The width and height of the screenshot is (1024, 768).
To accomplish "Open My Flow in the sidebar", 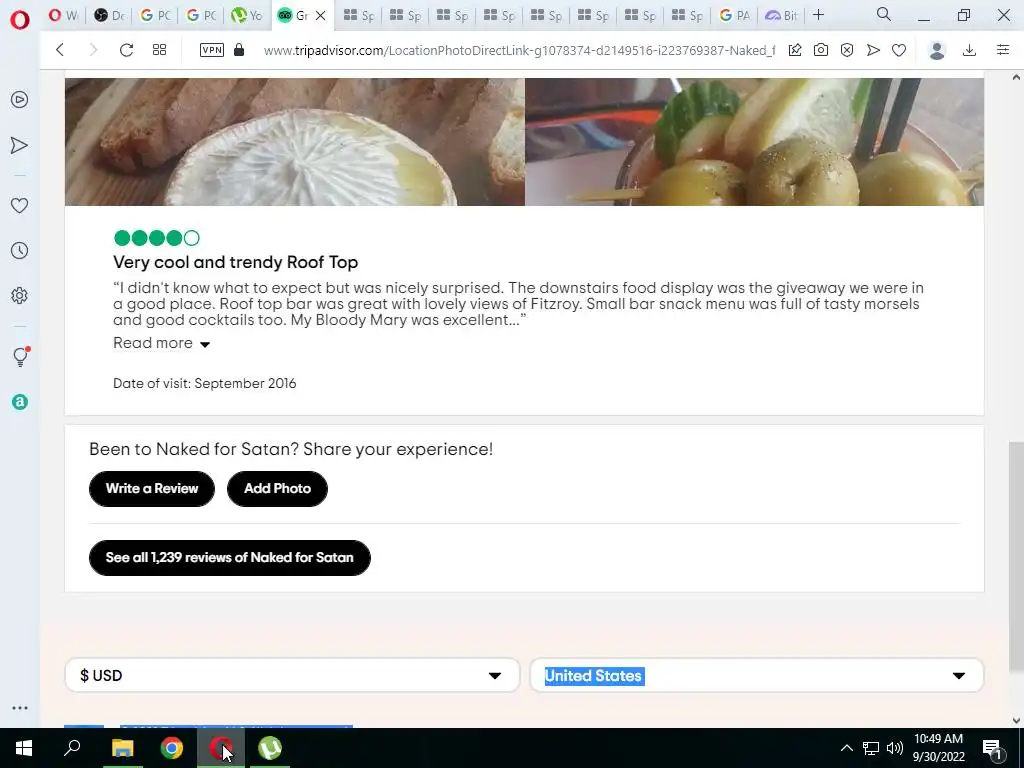I will coord(20,145).
